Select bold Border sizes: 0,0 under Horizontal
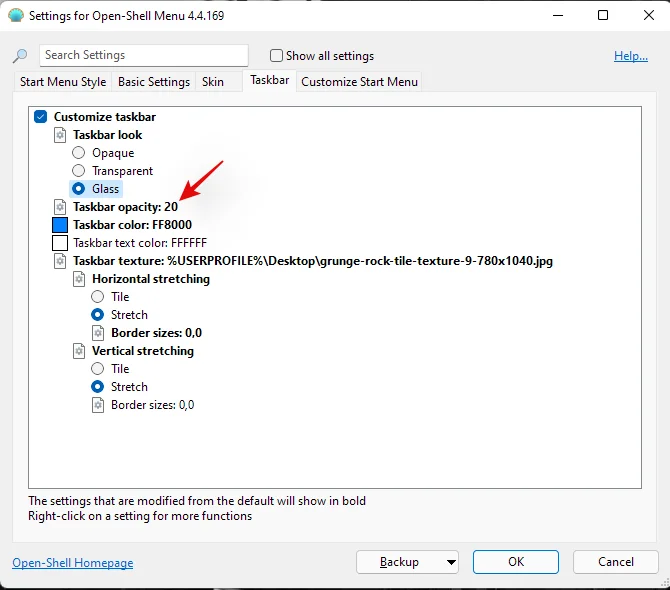Image resolution: width=670 pixels, height=590 pixels. click(x=156, y=333)
